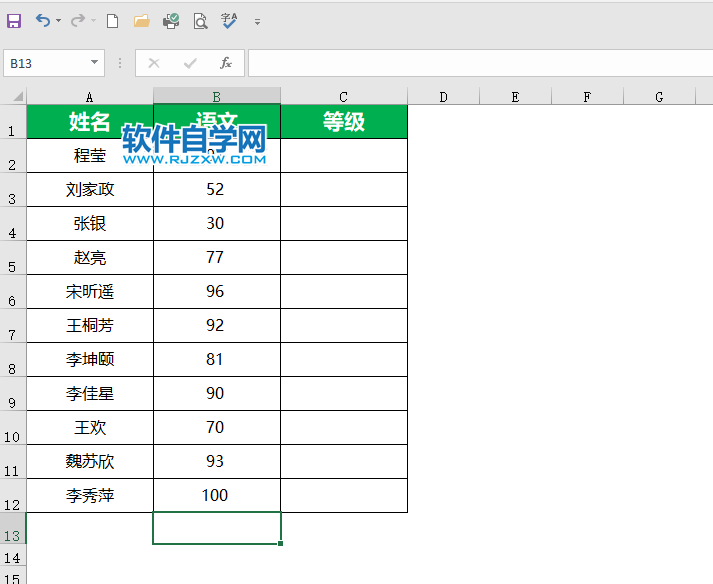Run the Spelling check icon

(x=229, y=21)
